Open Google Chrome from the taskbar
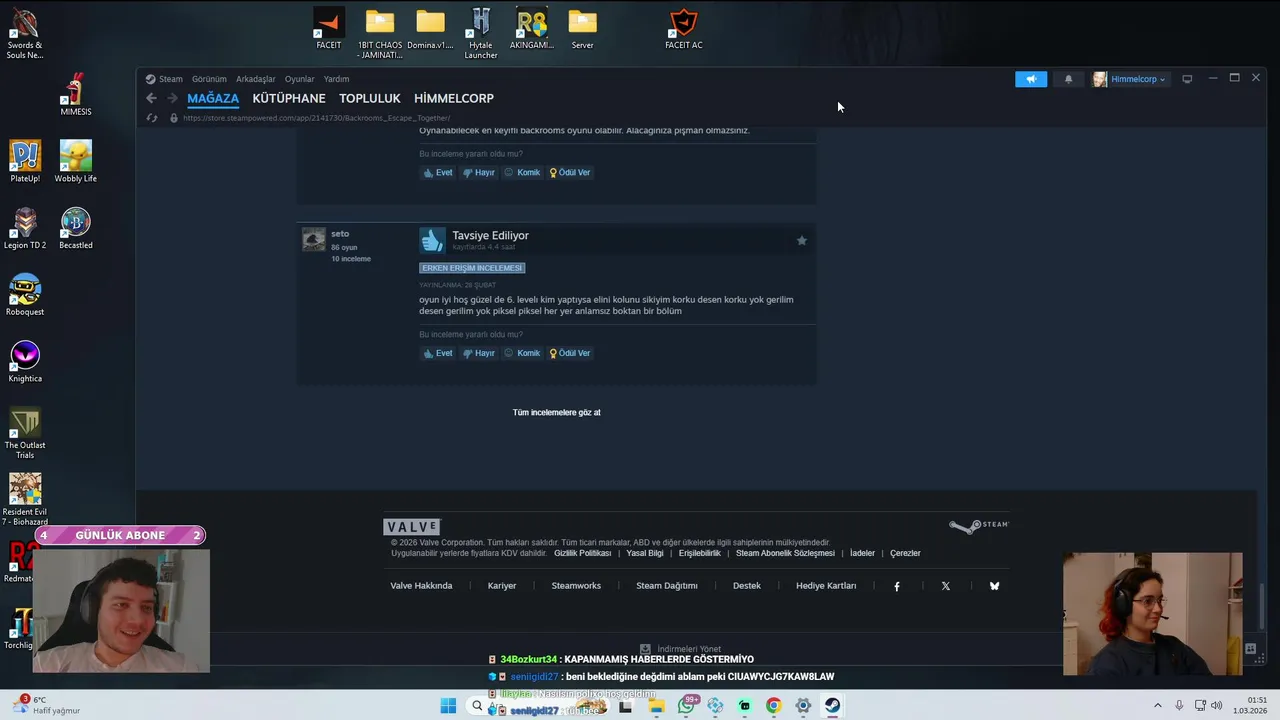 [x=773, y=706]
